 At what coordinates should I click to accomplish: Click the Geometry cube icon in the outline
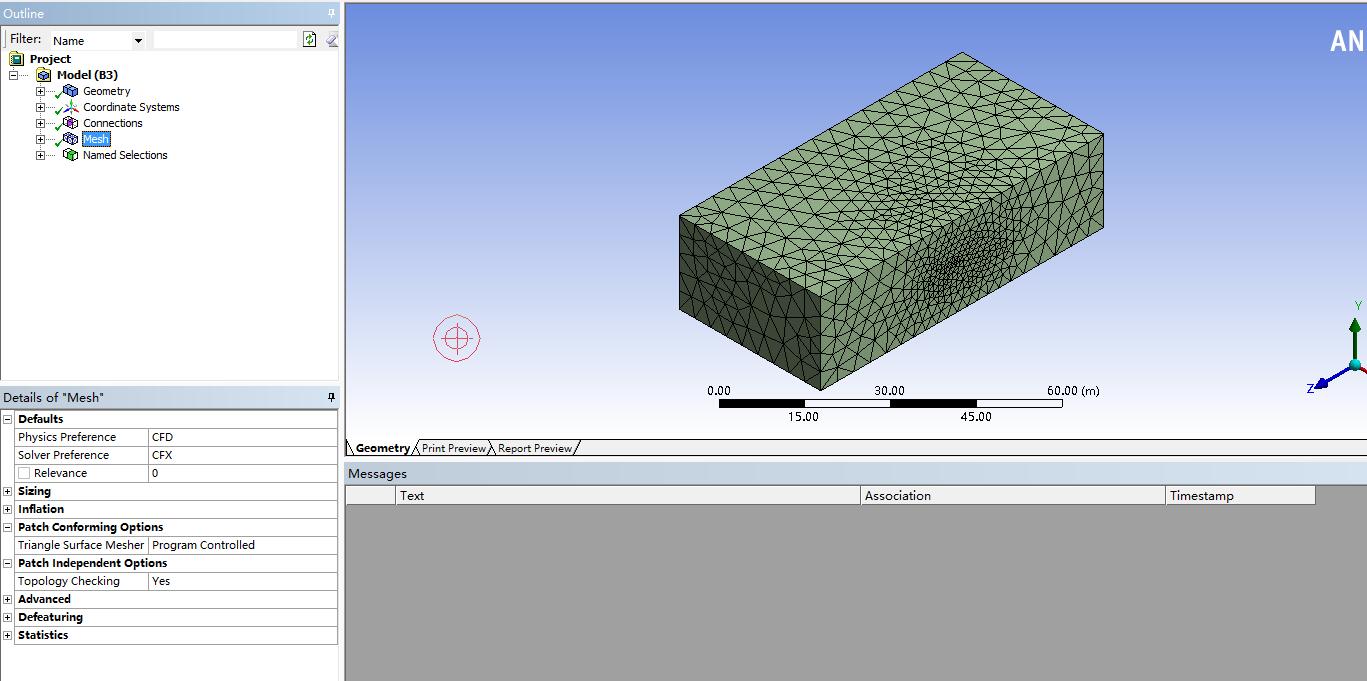pos(70,91)
